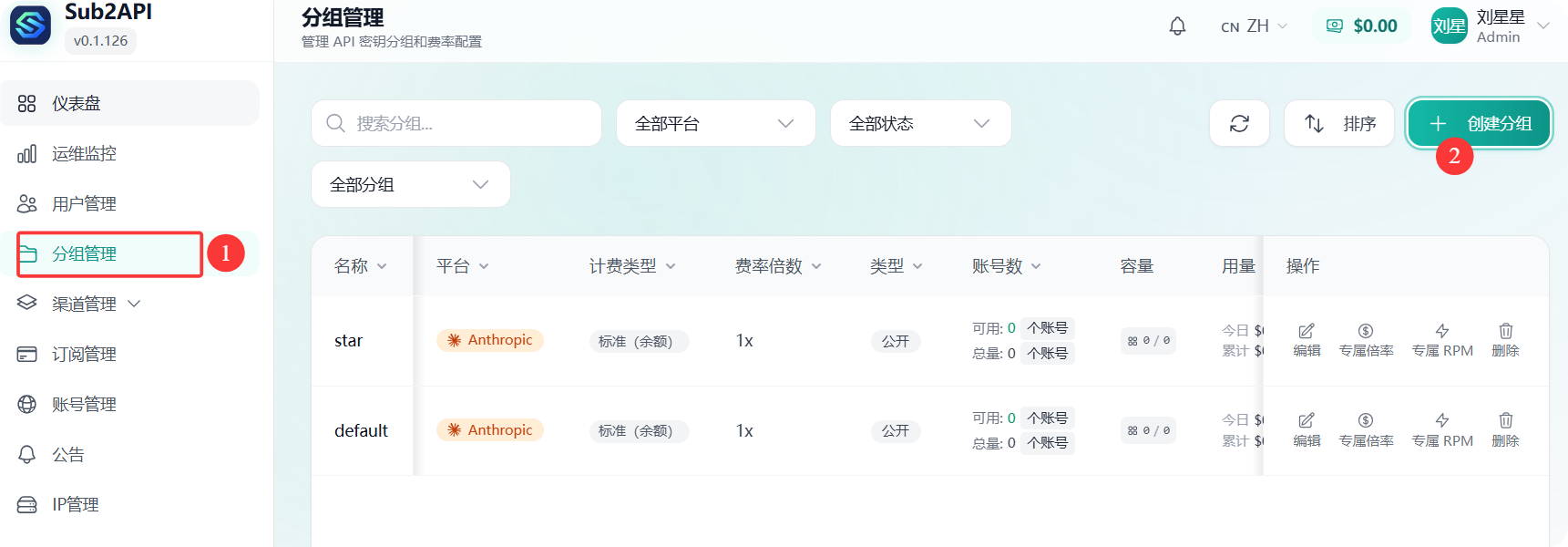
Task: Open the notifications bell
Action: tap(1177, 26)
